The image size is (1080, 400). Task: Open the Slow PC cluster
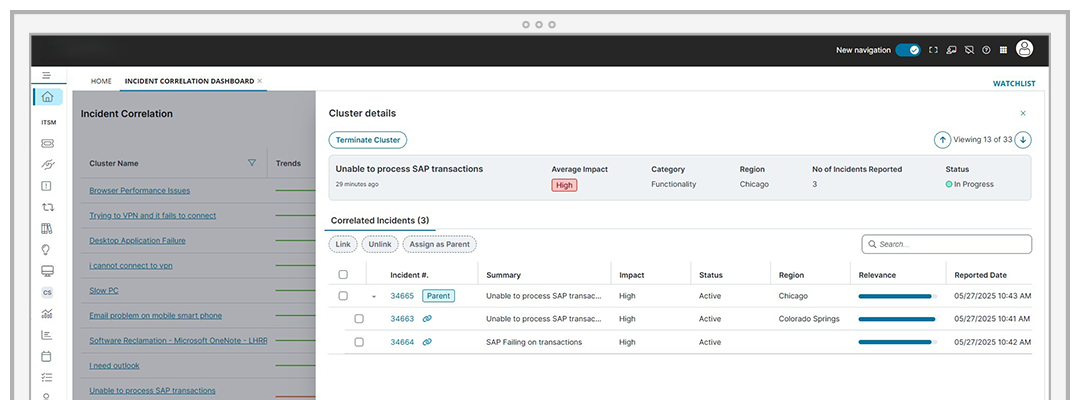[x=104, y=291]
